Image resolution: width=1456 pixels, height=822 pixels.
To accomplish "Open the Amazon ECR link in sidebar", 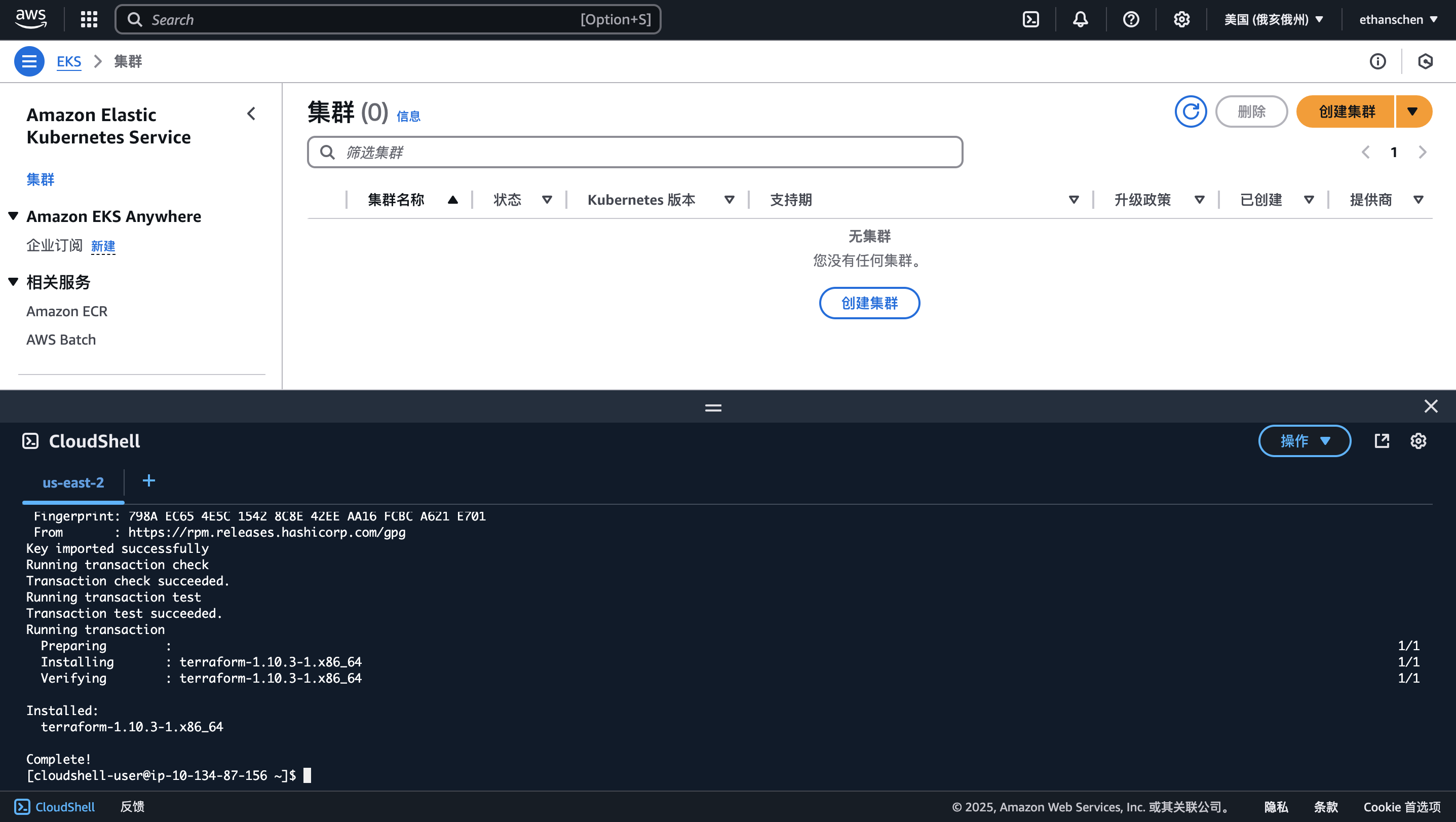I will tap(66, 311).
